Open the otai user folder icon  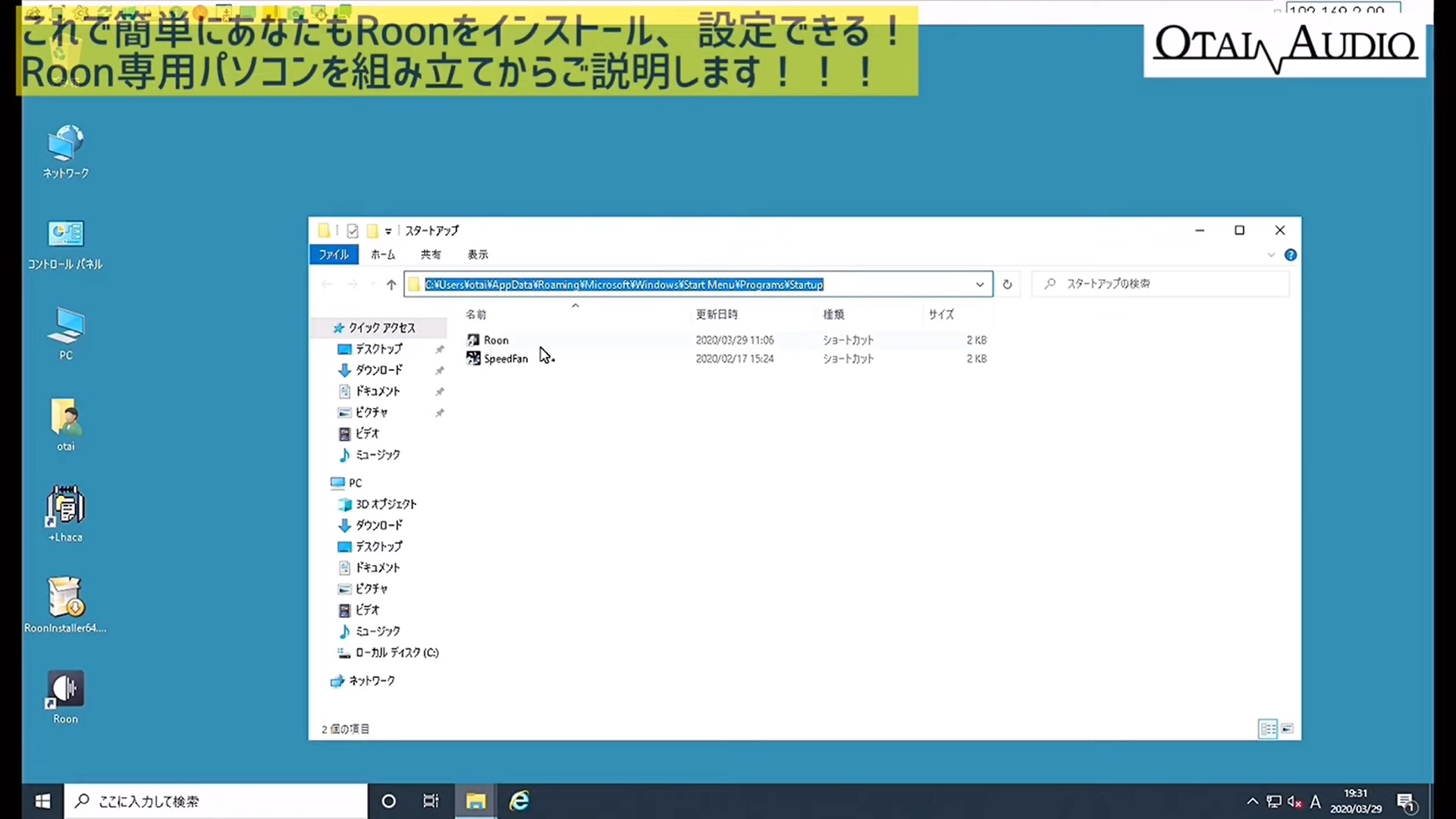click(x=65, y=425)
